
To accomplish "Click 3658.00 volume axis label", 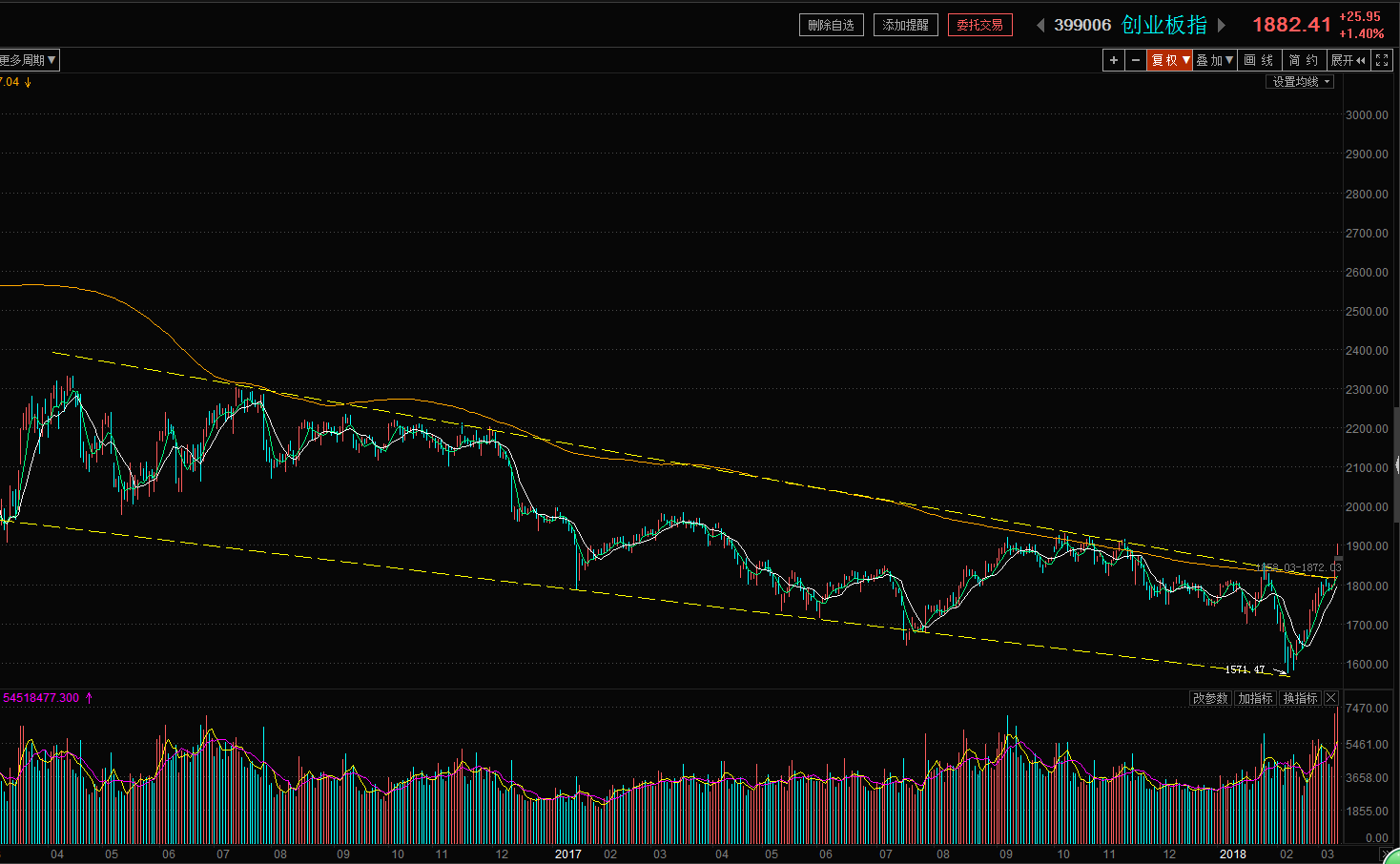I will tap(1367, 778).
